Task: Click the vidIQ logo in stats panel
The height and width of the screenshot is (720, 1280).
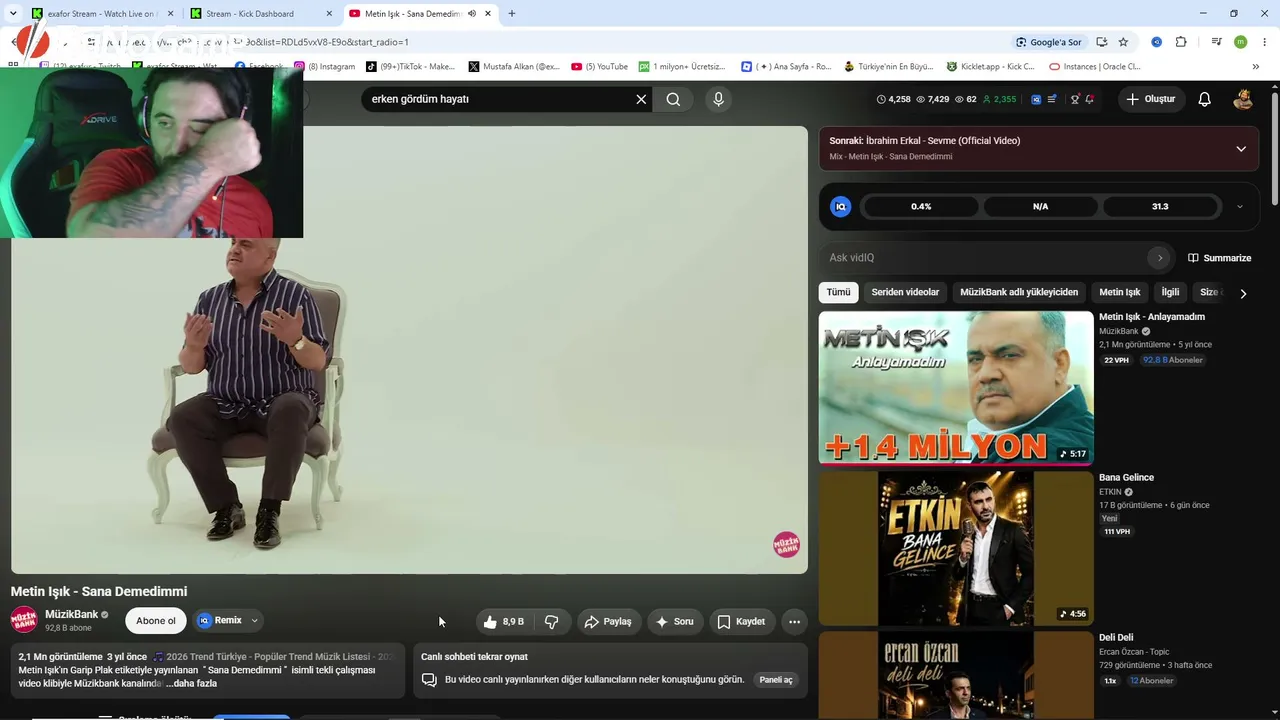Action: pos(841,206)
